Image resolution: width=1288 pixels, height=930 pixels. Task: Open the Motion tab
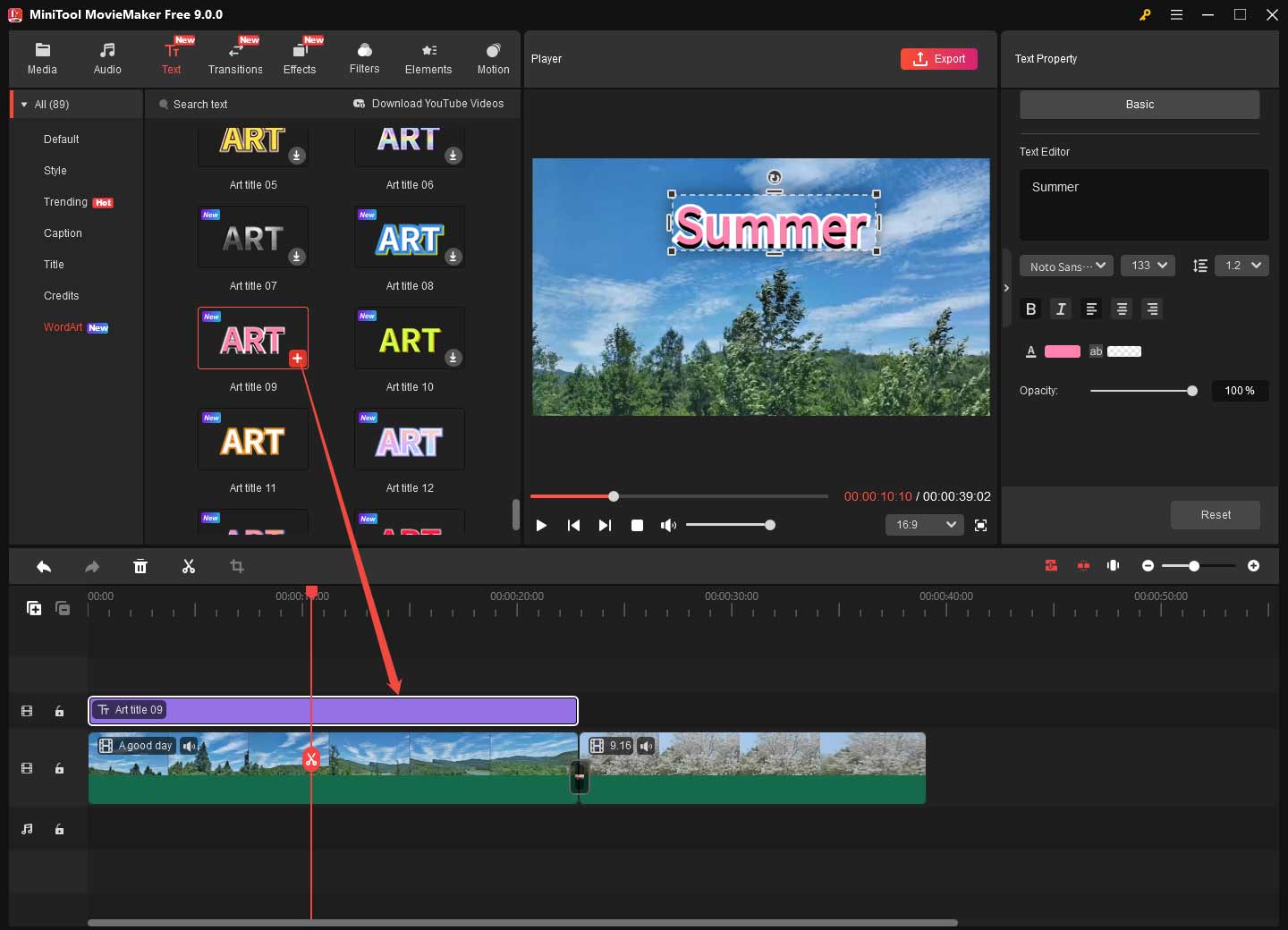[x=493, y=59]
